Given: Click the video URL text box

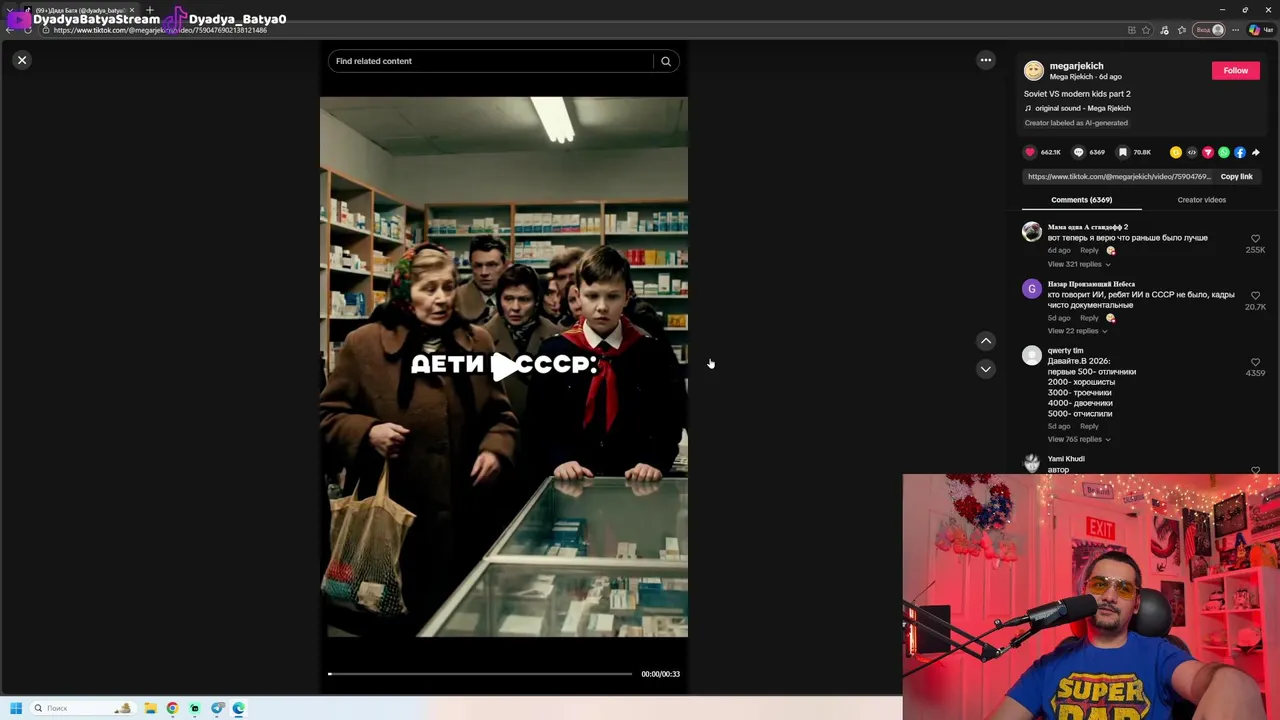Looking at the screenshot, I should click(x=1119, y=177).
